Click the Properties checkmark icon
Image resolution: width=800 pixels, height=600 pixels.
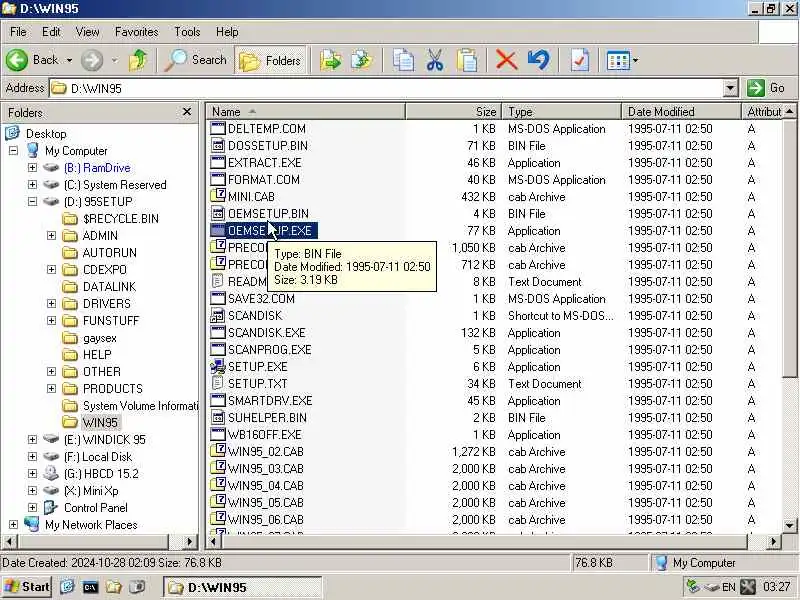[x=580, y=60]
